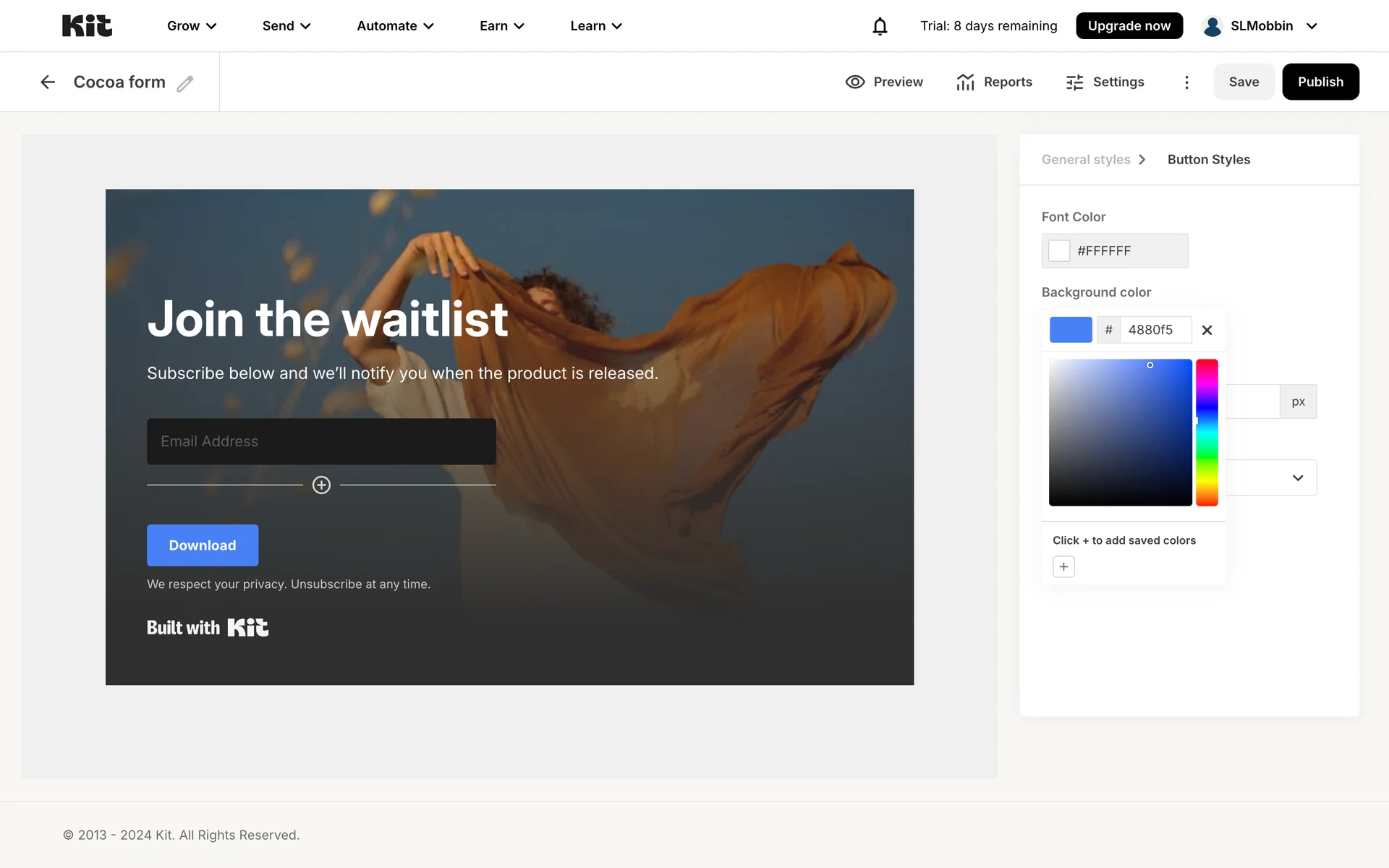Click the rainbow hue slider bar

point(1207,433)
